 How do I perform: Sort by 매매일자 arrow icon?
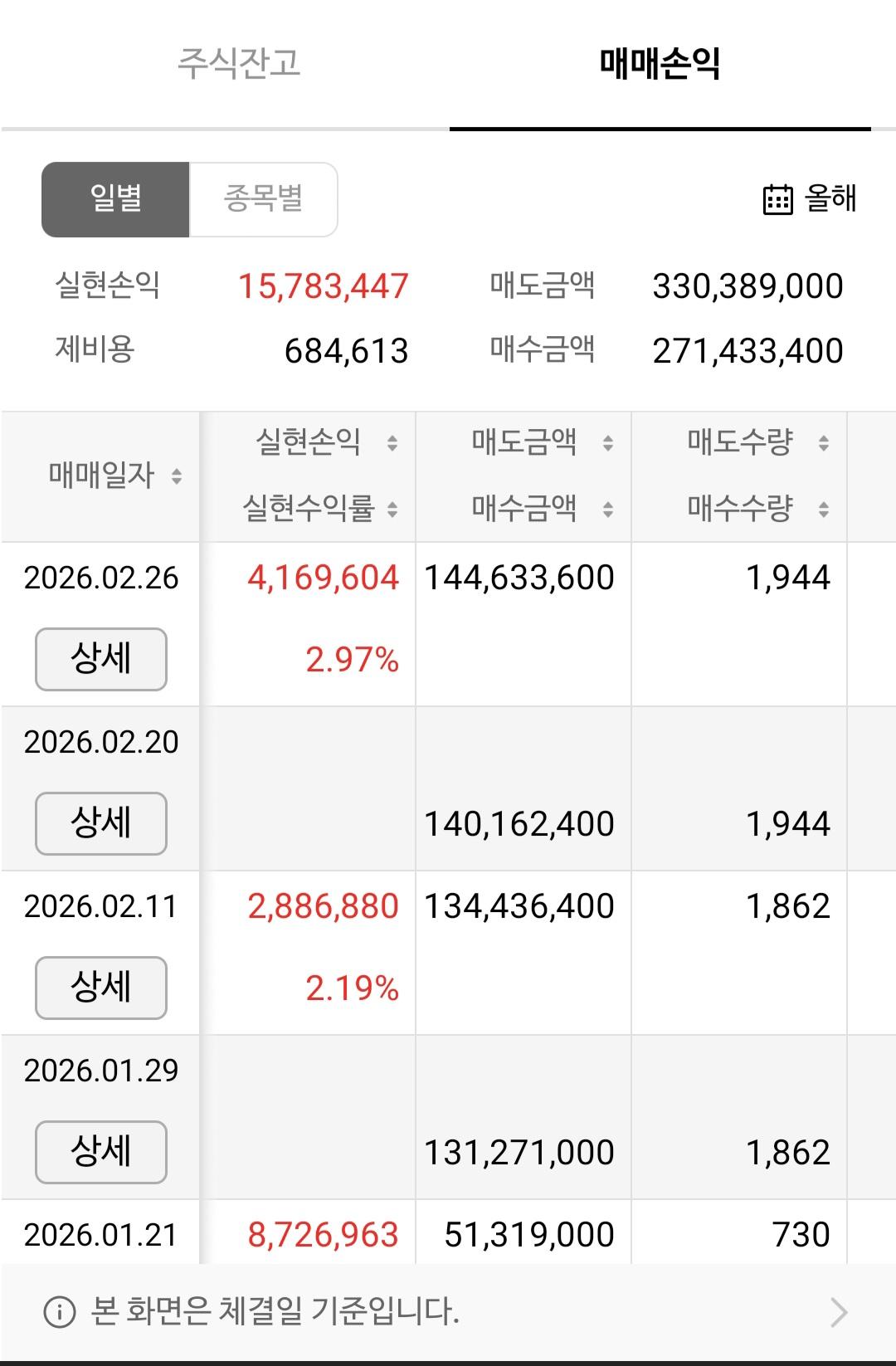(x=176, y=476)
